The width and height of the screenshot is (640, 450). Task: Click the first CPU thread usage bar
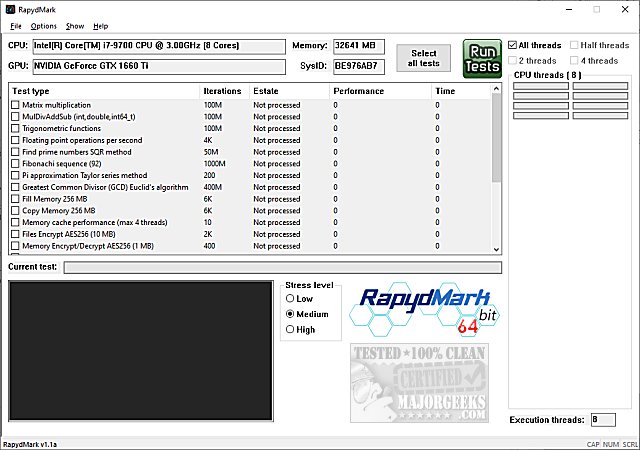tap(541, 86)
